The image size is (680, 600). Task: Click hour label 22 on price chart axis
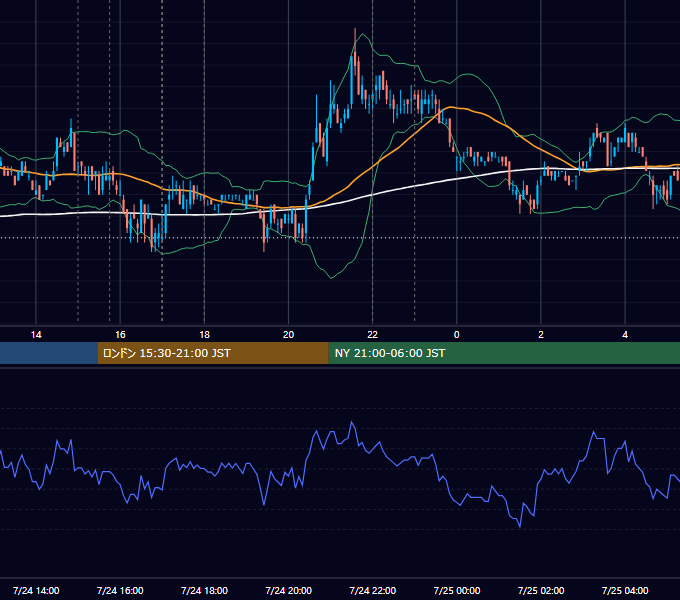pos(373,335)
